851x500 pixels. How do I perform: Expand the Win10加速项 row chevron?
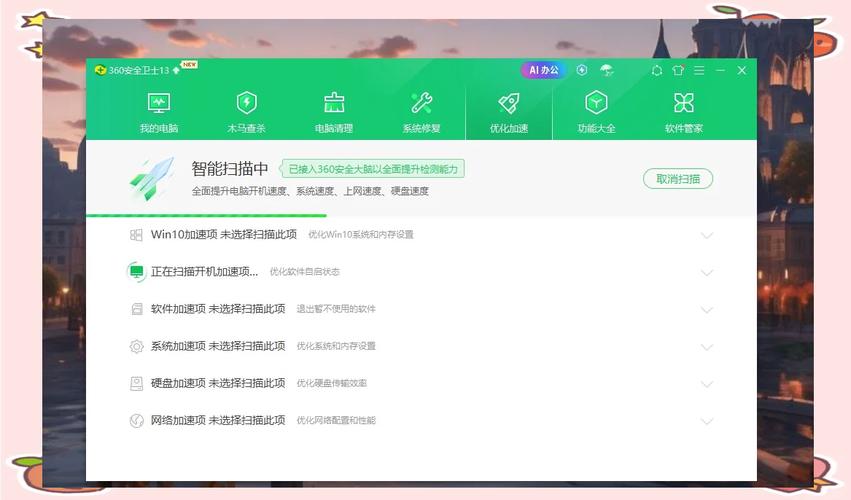coord(707,236)
